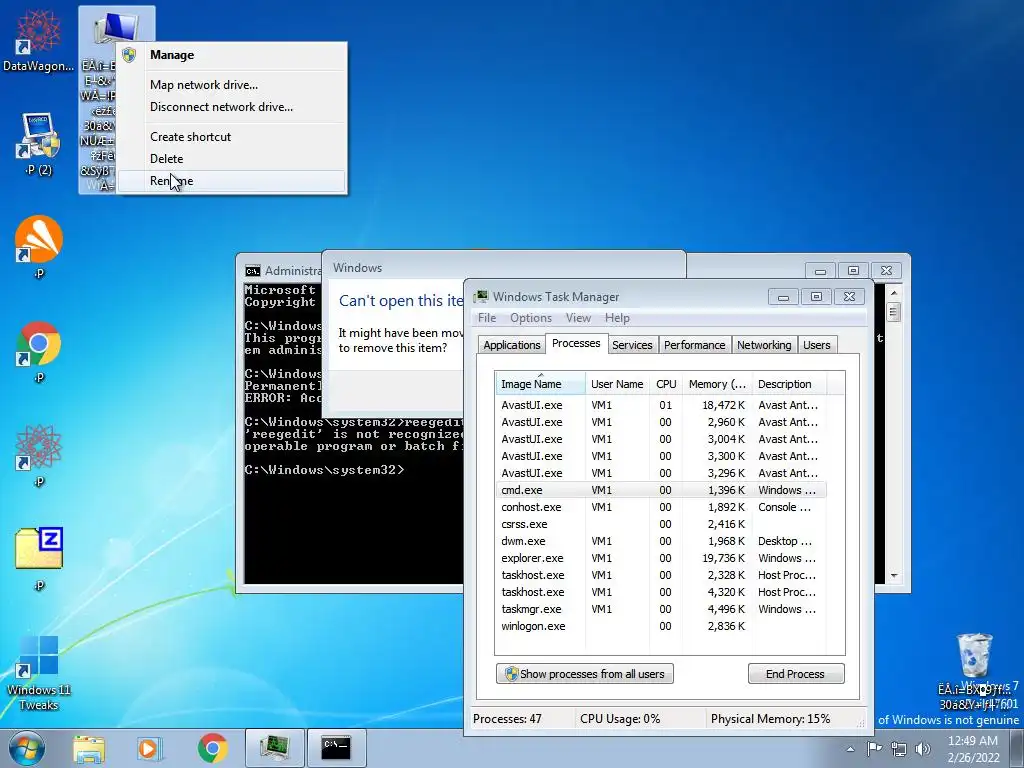Choose Map network drive in context menu
Viewport: 1024px width, 768px height.
coord(232,85)
